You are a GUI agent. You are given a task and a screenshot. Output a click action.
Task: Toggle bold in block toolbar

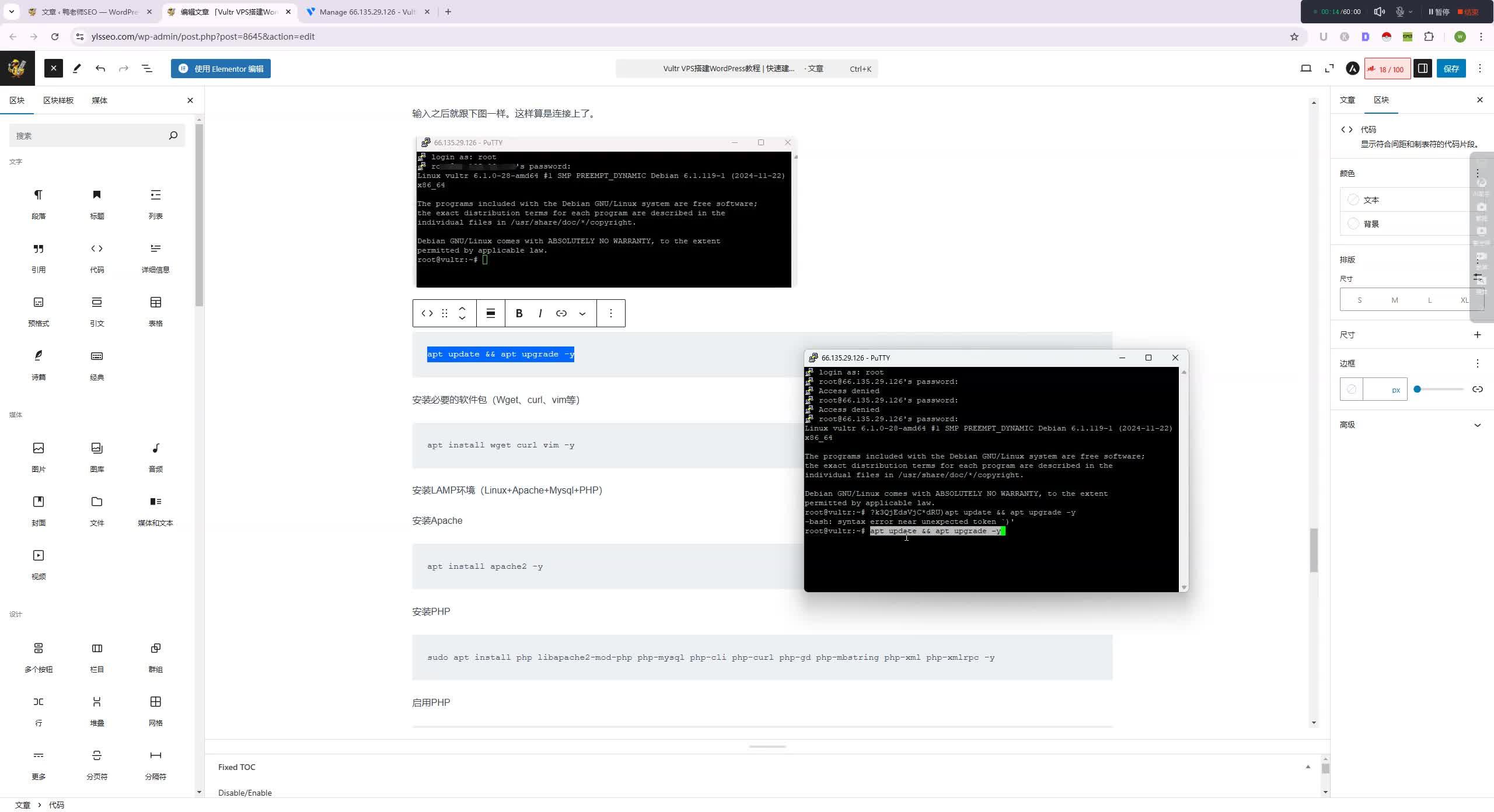tap(519, 313)
